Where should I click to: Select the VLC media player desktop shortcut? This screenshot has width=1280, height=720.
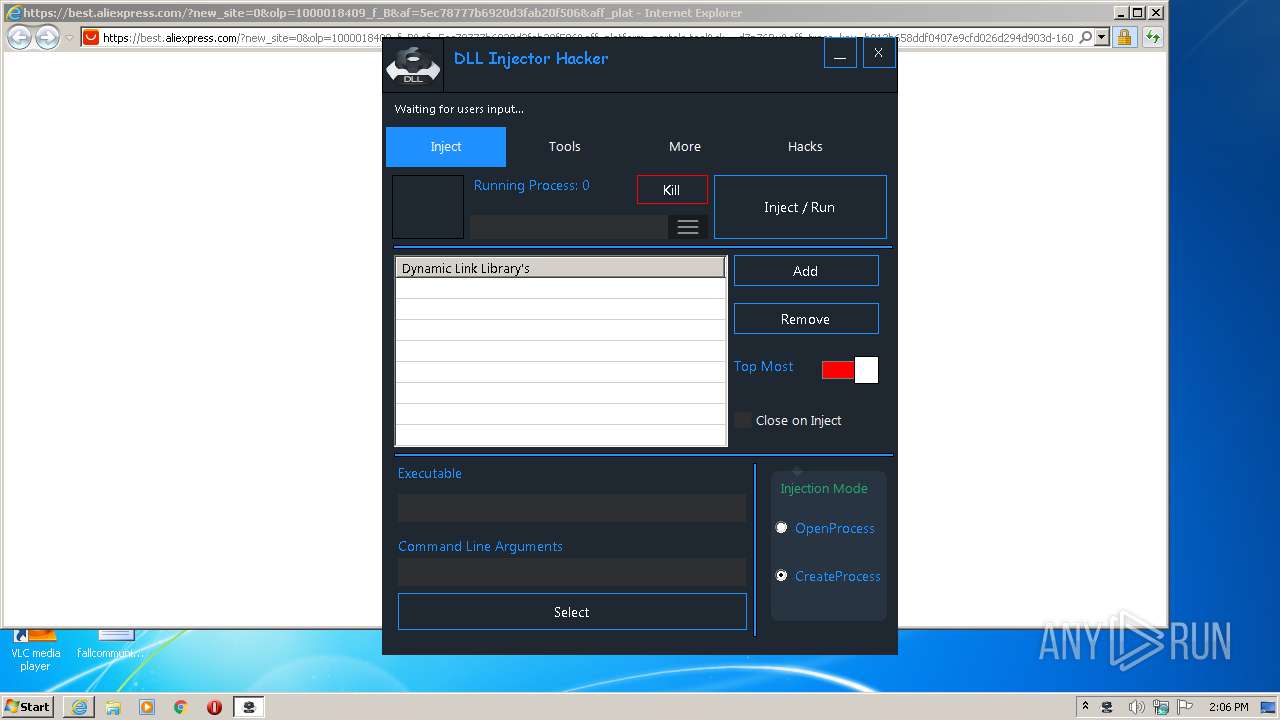coord(36,648)
